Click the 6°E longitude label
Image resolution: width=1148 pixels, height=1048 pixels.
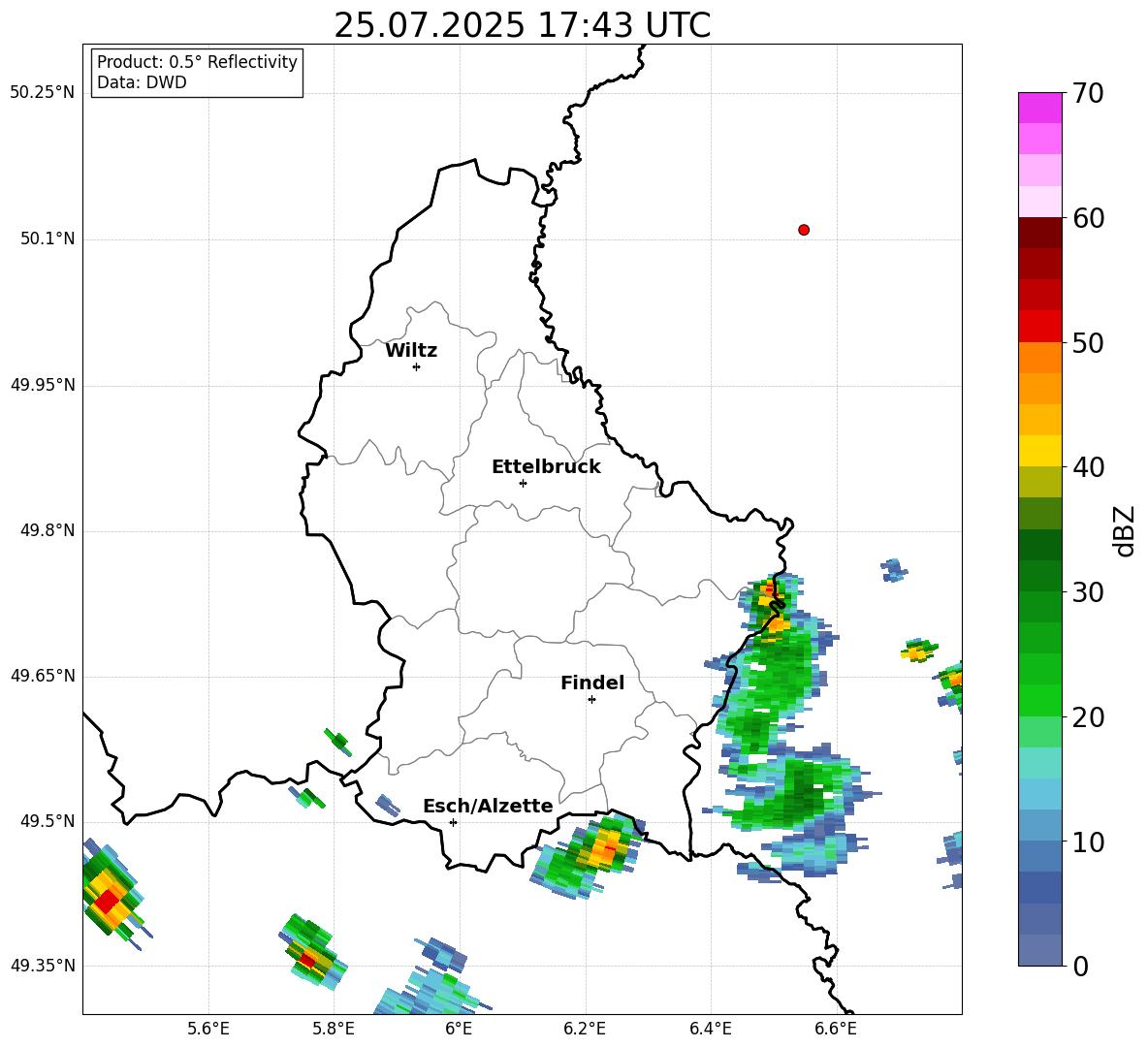click(459, 1029)
